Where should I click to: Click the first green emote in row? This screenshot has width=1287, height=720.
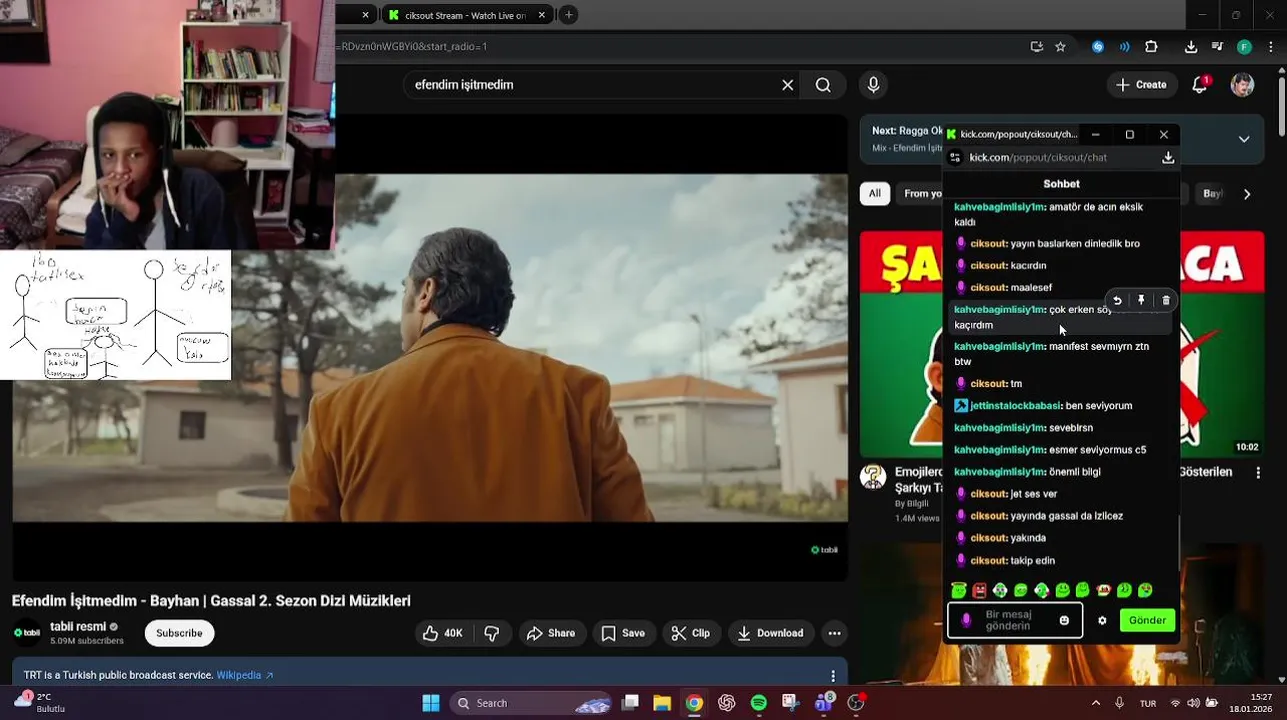pyautogui.click(x=959, y=590)
